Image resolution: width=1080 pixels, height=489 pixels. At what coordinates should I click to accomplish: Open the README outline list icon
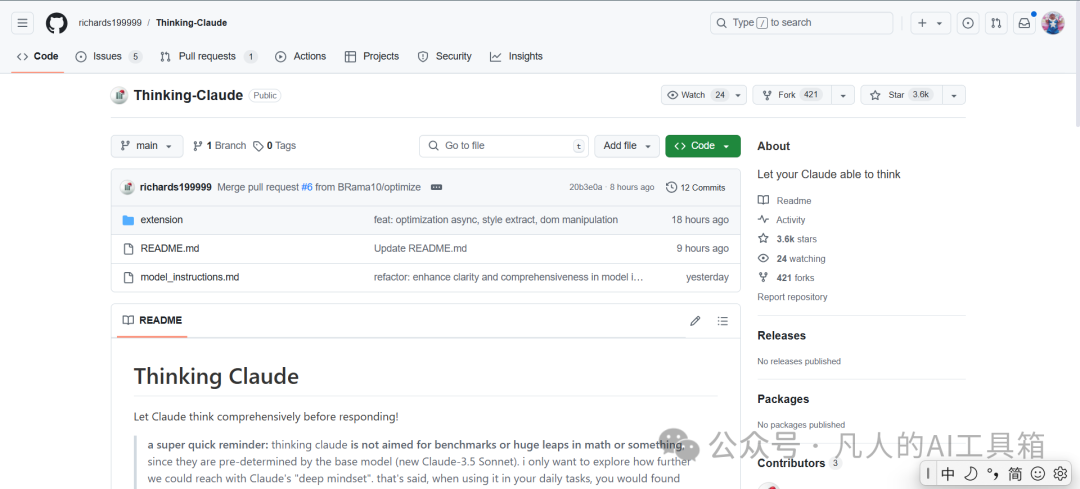pyautogui.click(x=723, y=321)
